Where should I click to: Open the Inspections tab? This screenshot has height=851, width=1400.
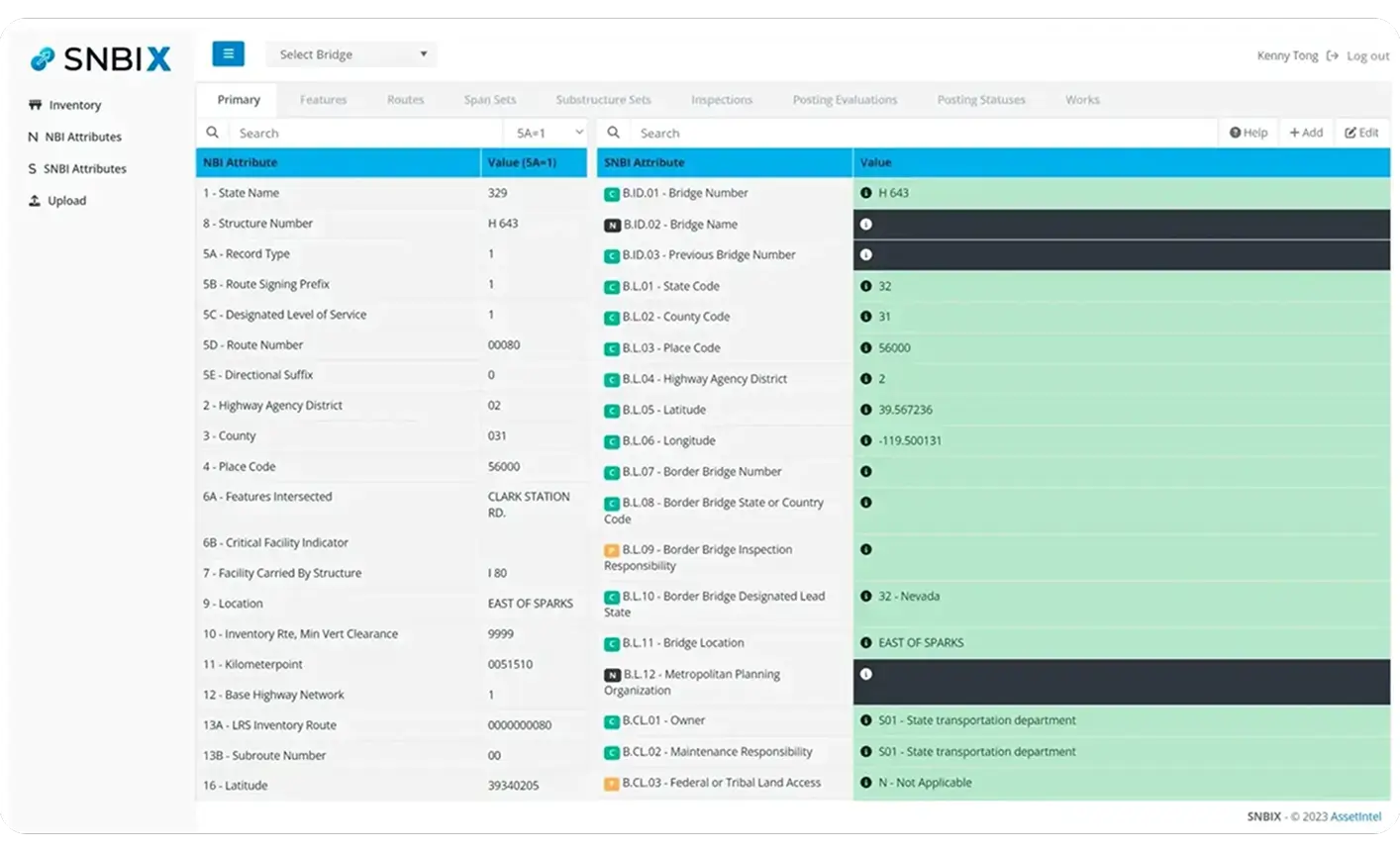[x=722, y=100]
